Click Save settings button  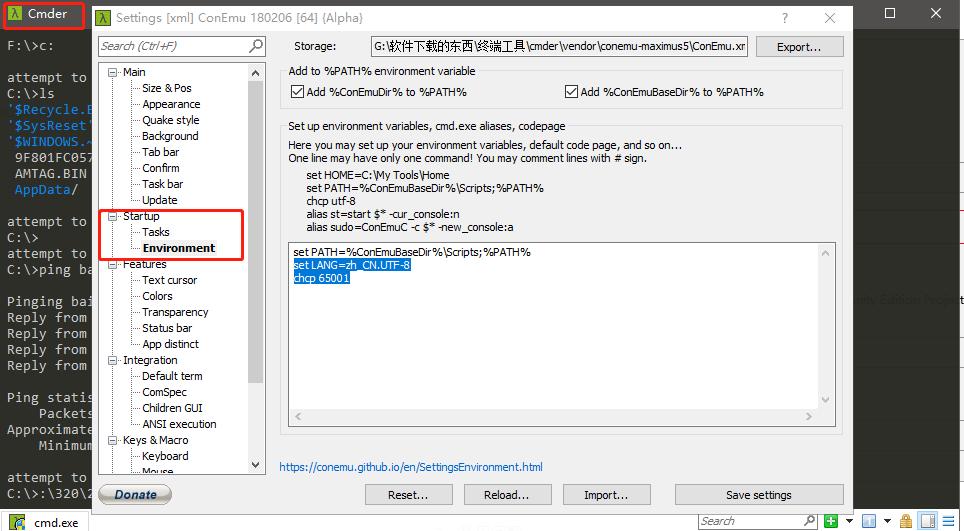tap(759, 495)
